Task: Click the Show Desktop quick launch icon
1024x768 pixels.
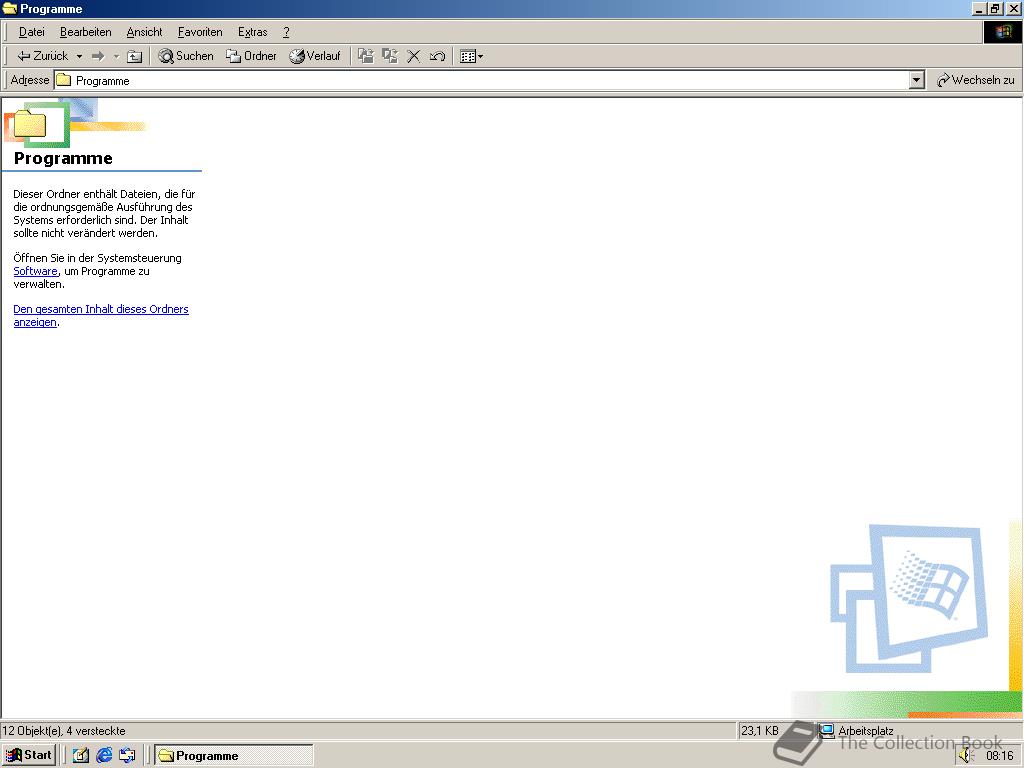Action: (x=80, y=756)
